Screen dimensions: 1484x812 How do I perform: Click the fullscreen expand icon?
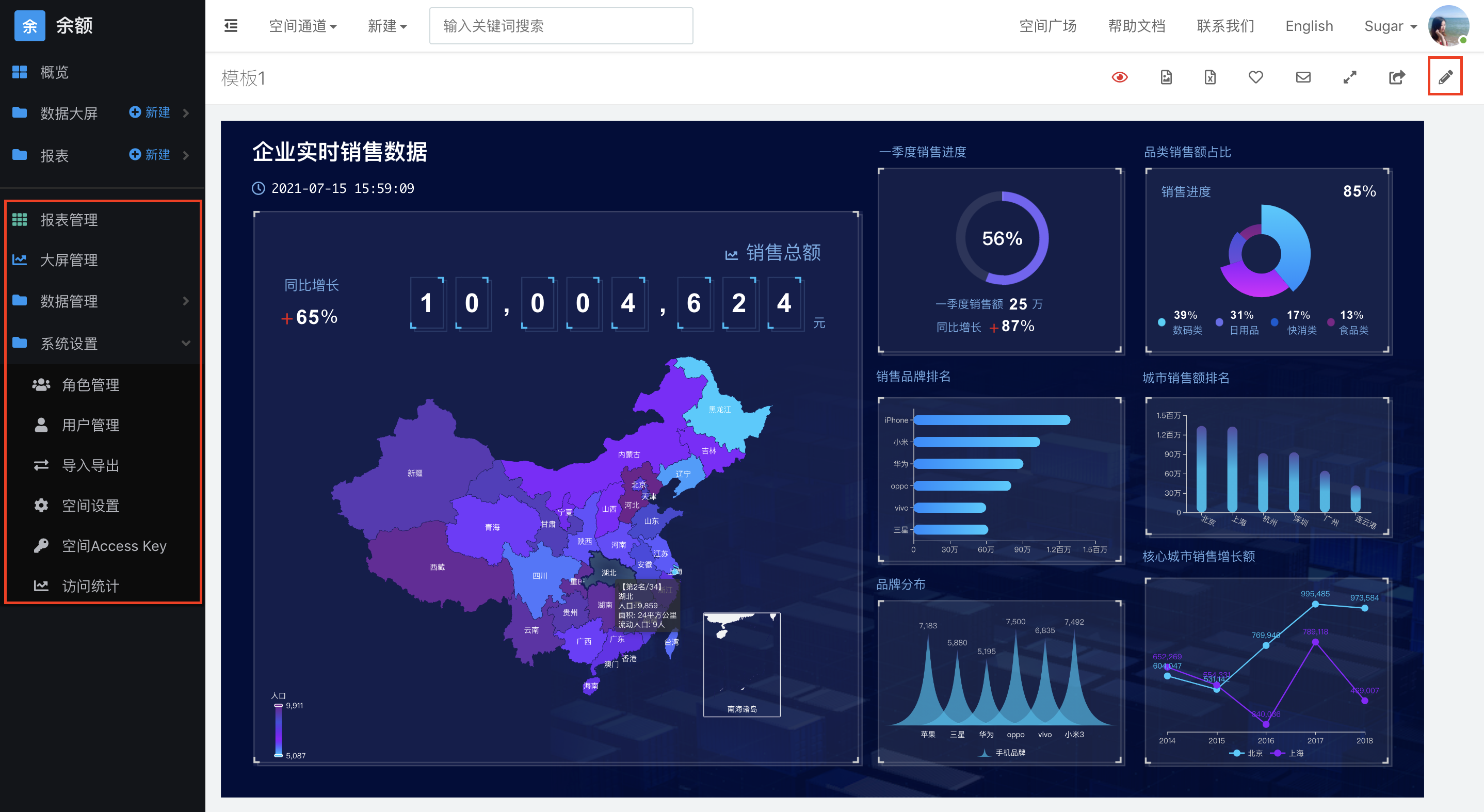[x=1350, y=77]
